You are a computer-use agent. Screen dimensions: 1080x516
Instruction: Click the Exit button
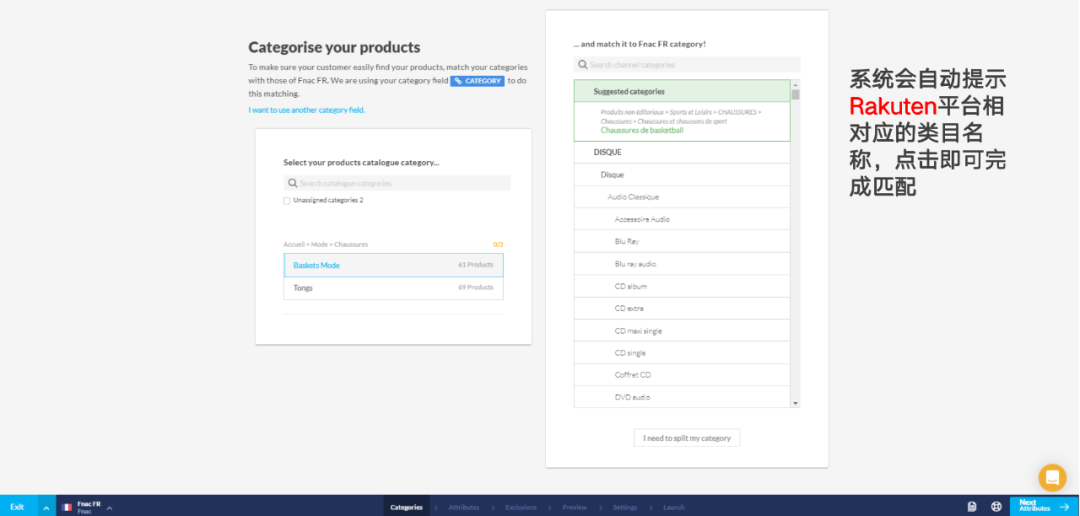pos(18,507)
